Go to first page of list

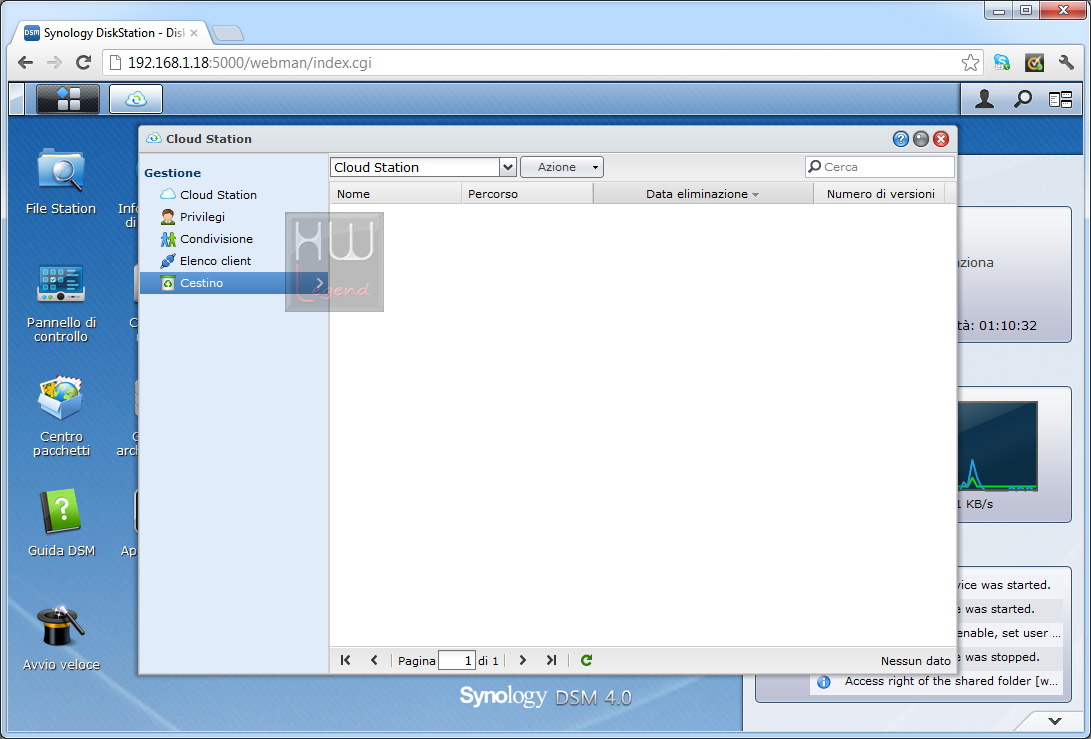click(345, 660)
